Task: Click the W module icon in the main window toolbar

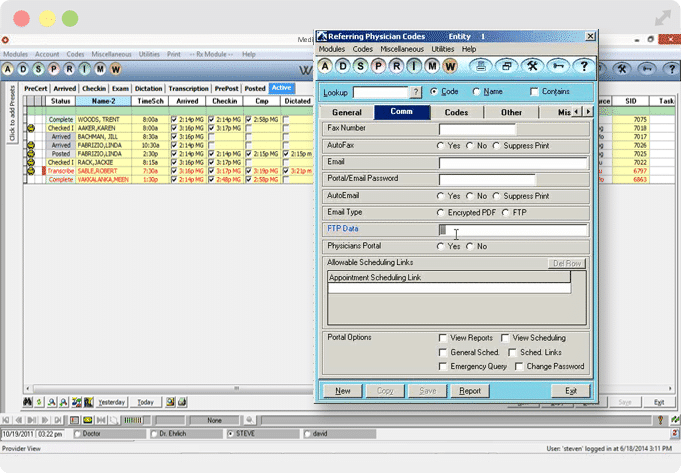Action: click(116, 69)
